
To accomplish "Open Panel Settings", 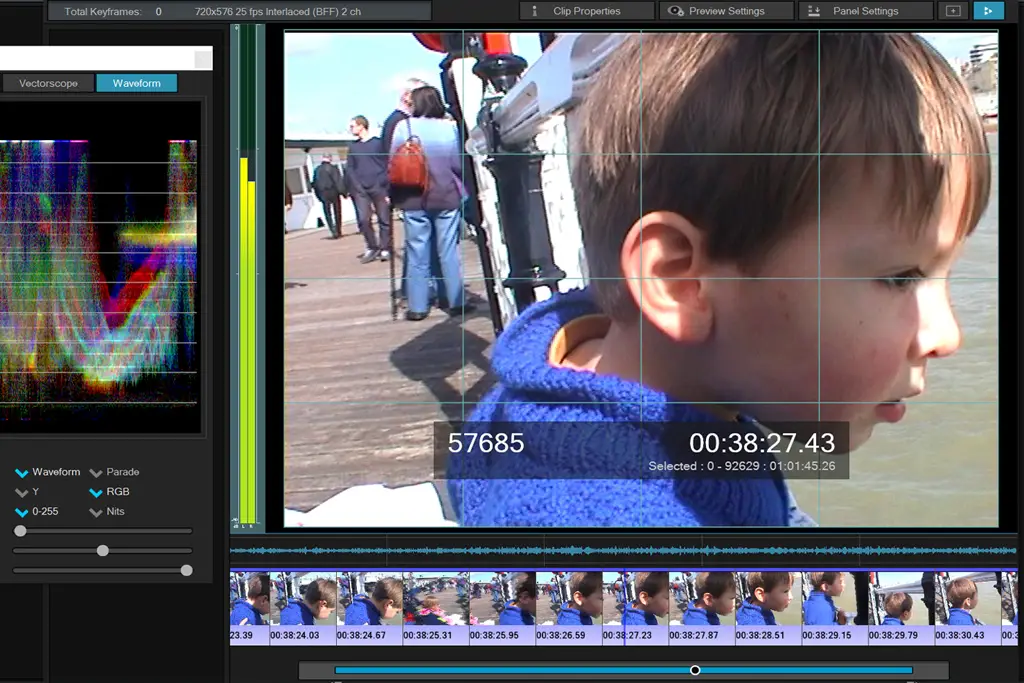I will pos(865,11).
